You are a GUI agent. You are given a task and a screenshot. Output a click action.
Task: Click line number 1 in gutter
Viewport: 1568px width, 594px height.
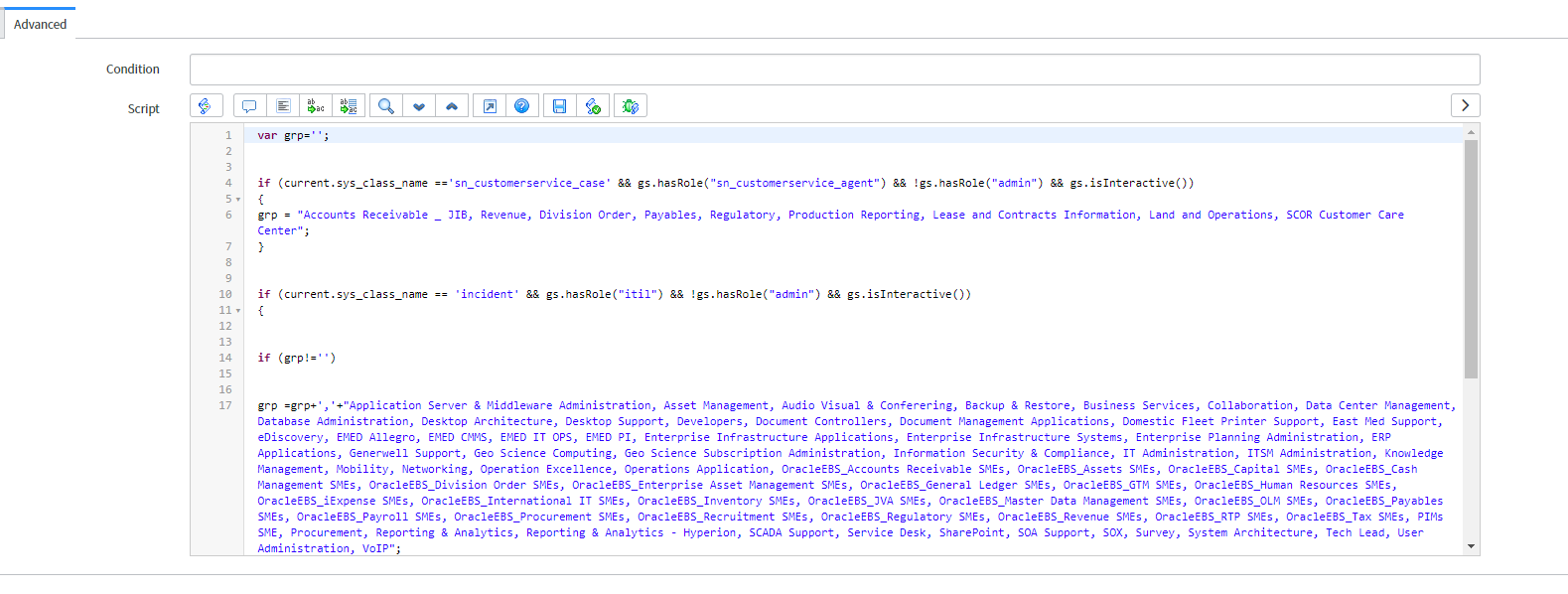click(228, 135)
